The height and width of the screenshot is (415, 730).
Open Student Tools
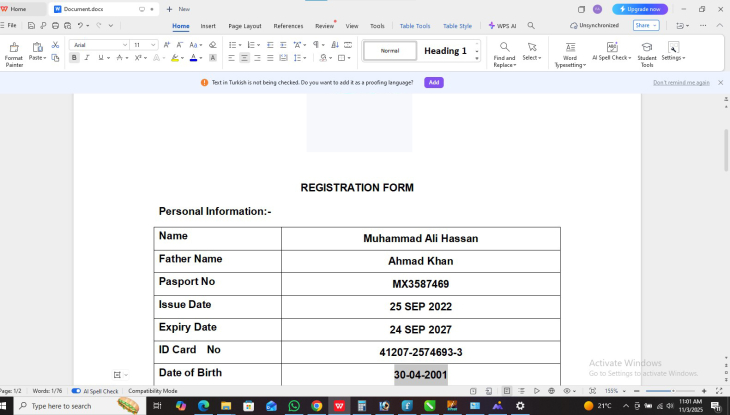coord(647,53)
